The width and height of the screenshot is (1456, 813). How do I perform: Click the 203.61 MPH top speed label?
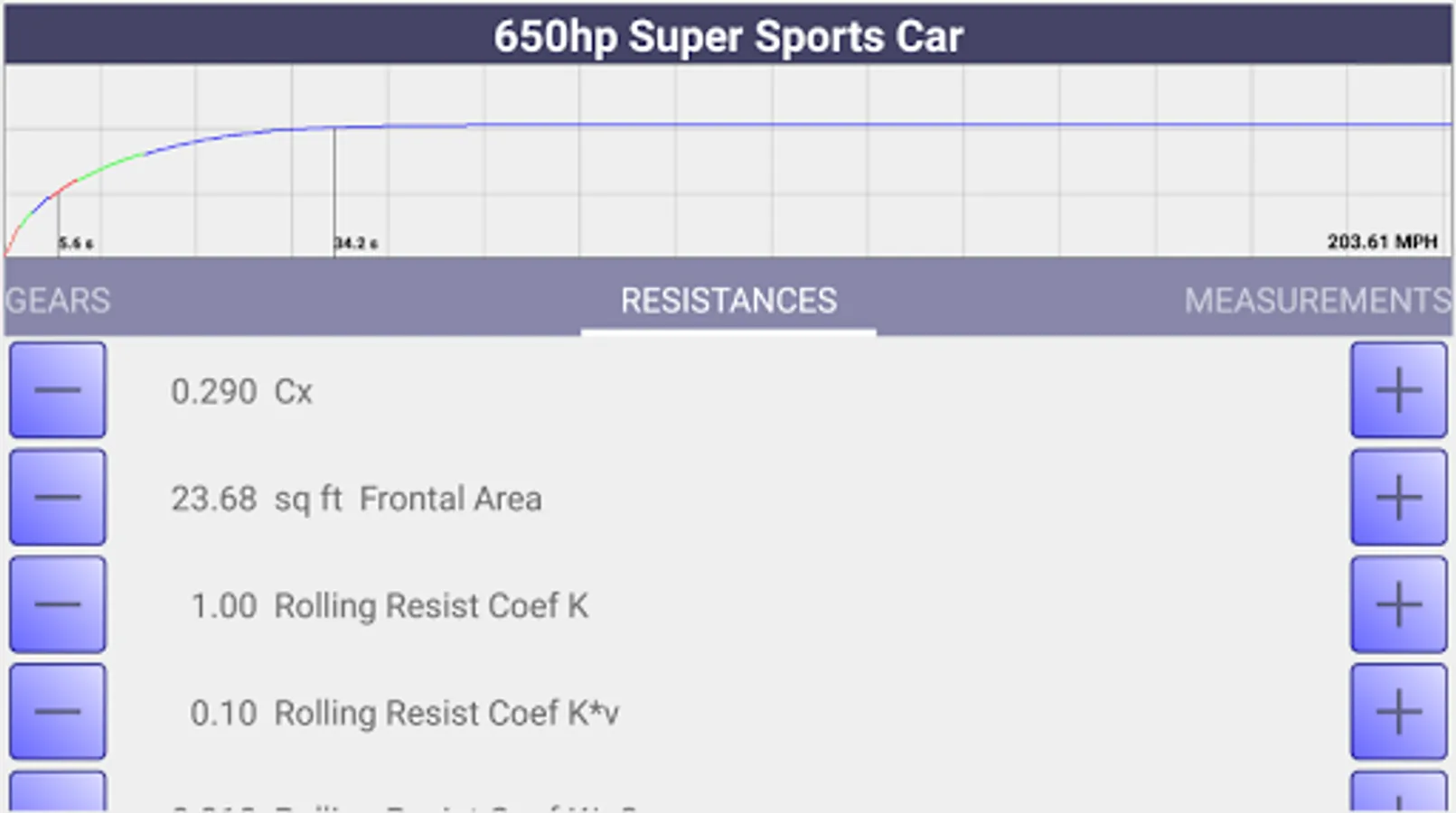pyautogui.click(x=1382, y=241)
